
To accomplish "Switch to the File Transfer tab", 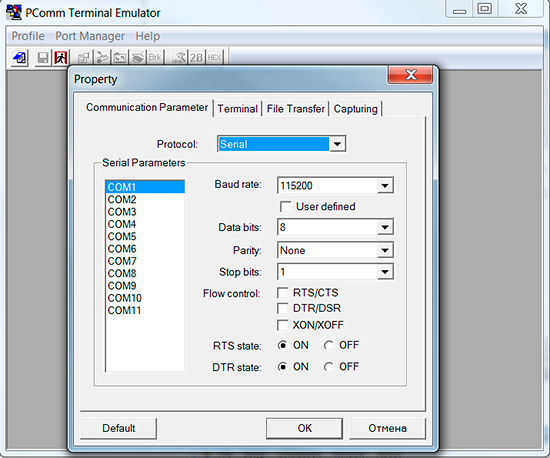I will 296,109.
